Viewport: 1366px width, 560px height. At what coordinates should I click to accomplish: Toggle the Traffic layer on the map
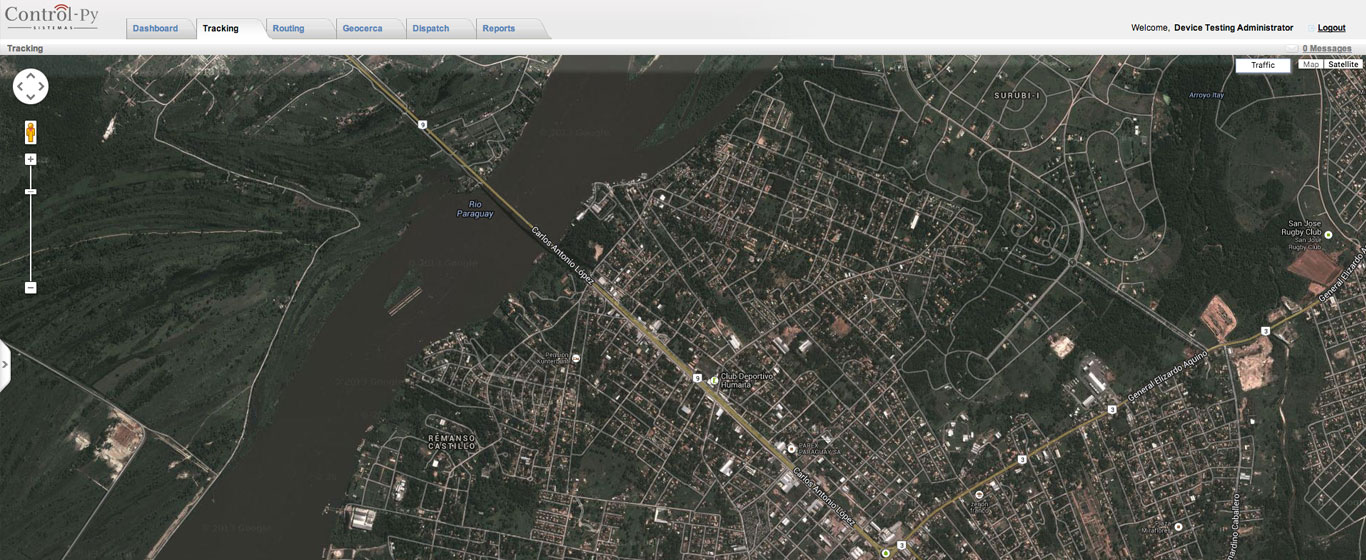click(x=1262, y=65)
